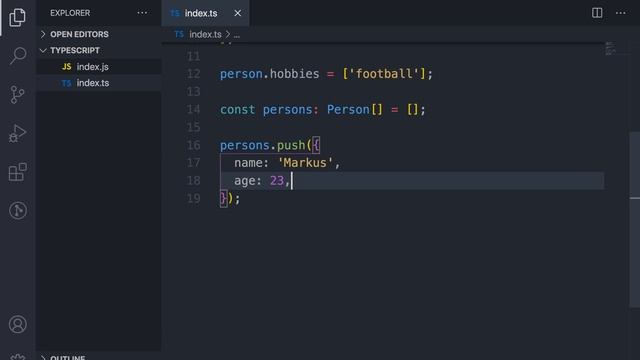Select index.ts in the file tree

click(x=99, y=83)
